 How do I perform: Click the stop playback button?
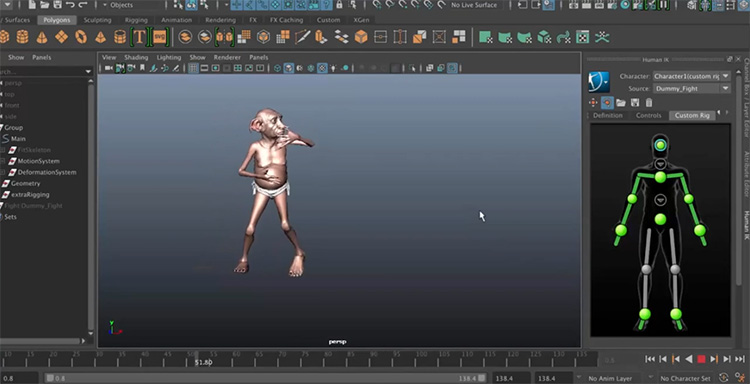(701, 359)
